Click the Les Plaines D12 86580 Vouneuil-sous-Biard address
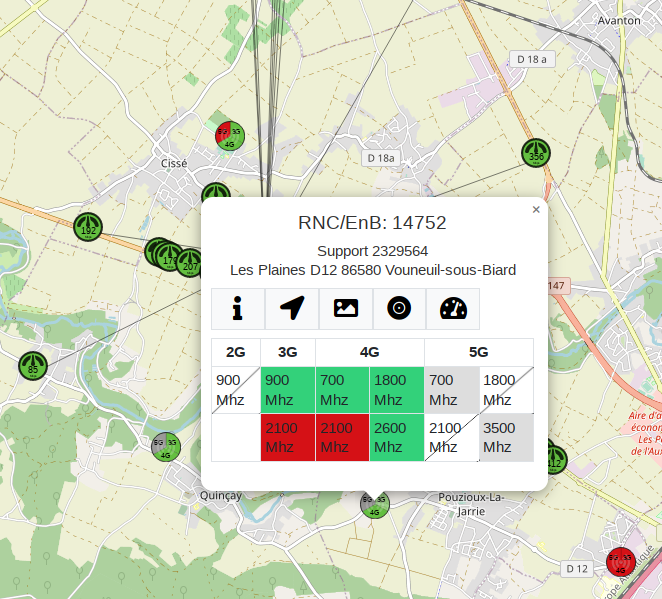The width and height of the screenshot is (662, 599). point(373,270)
